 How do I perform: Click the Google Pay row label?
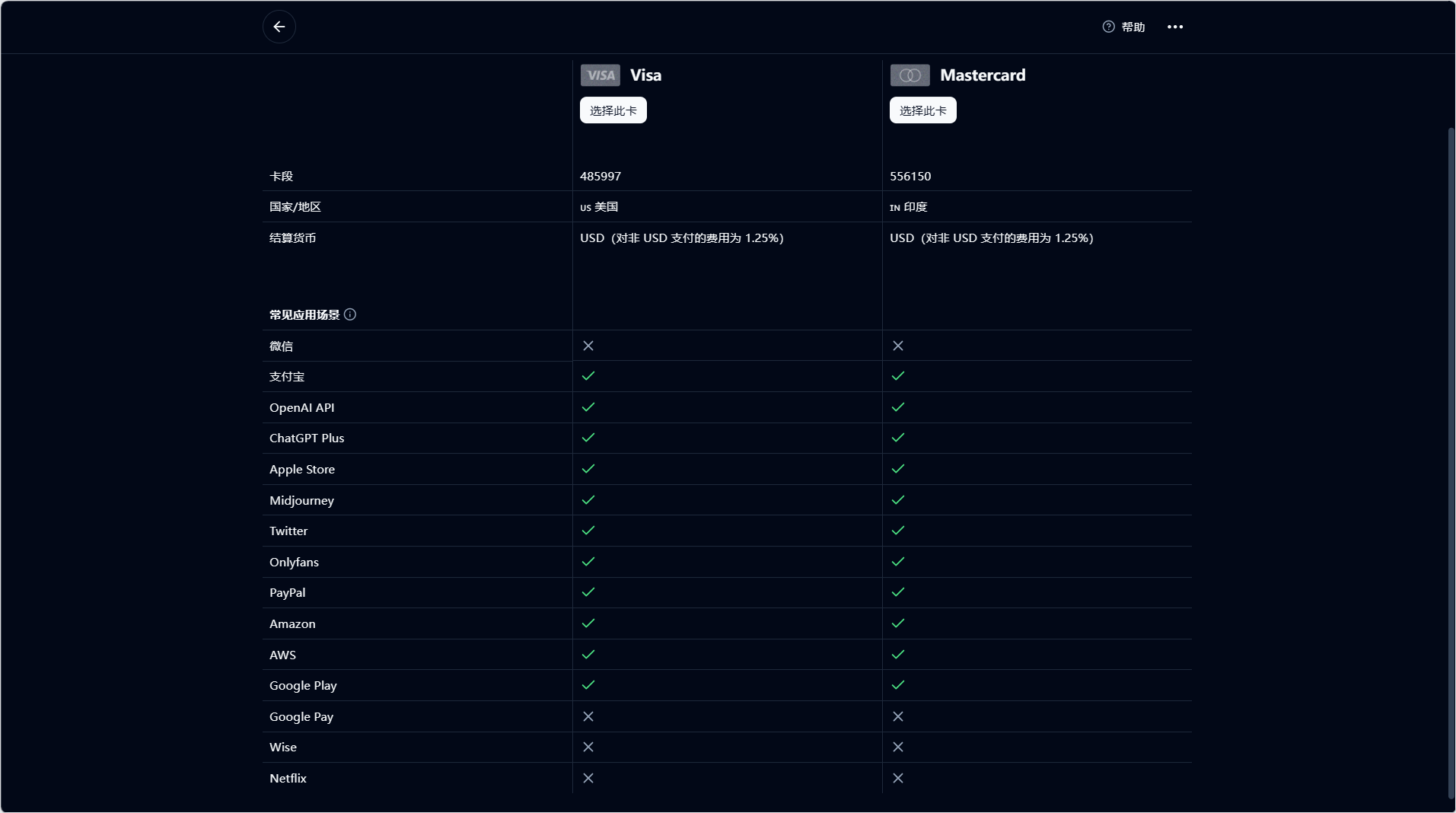pyautogui.click(x=301, y=716)
